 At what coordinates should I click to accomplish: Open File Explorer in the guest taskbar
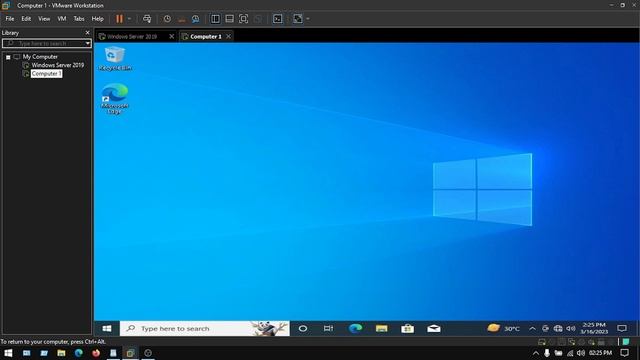(381, 329)
